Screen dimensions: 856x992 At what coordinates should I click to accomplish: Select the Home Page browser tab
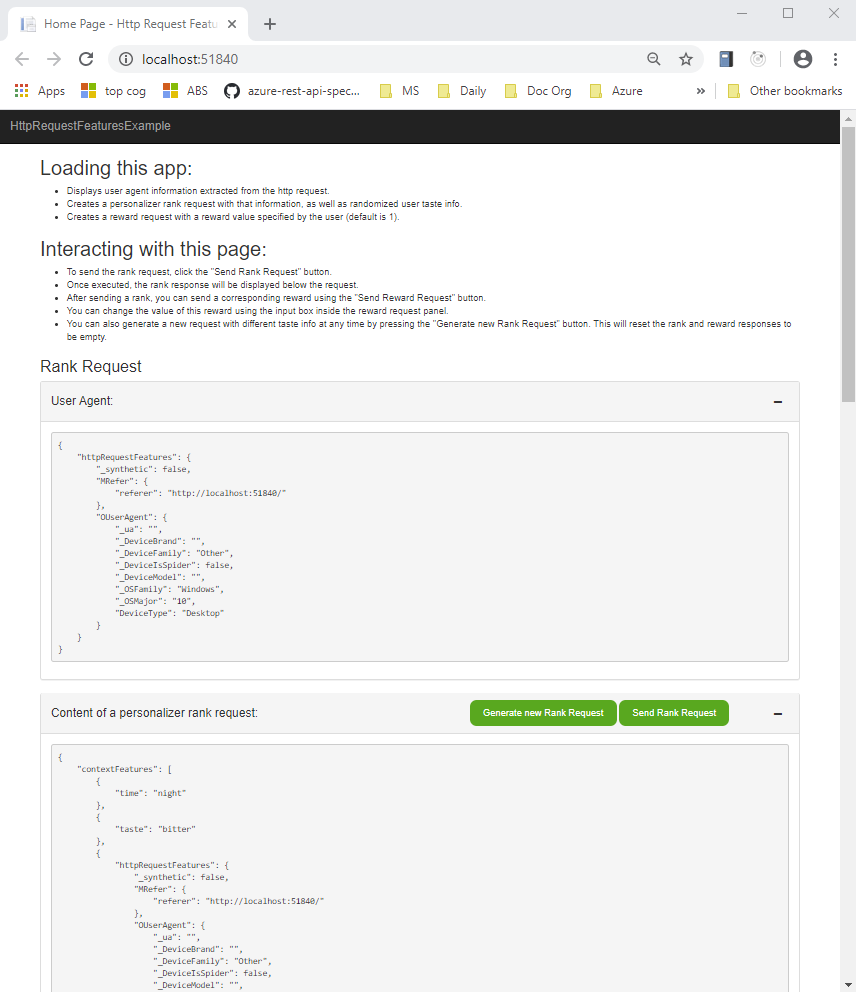[120, 22]
